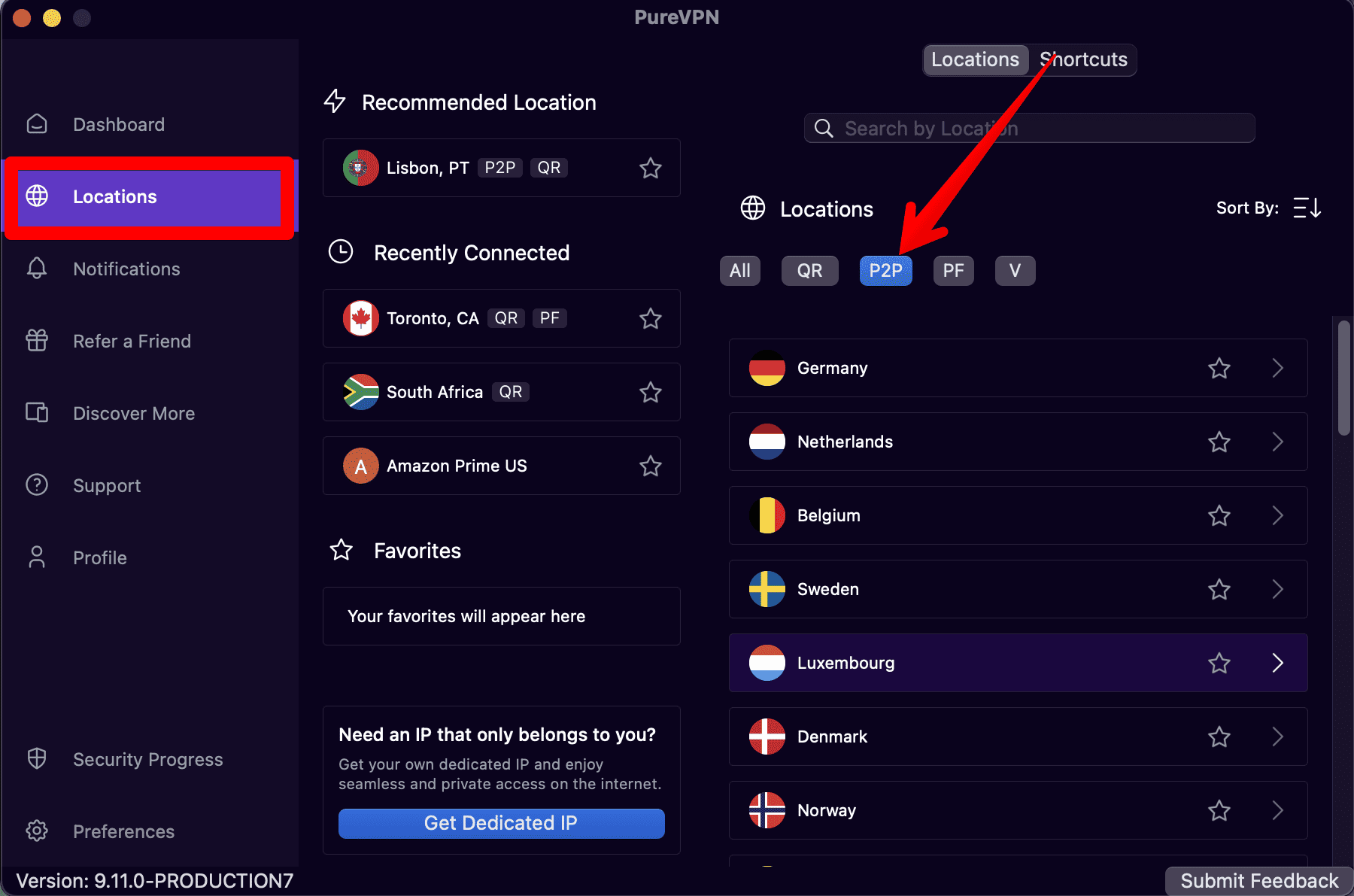Screen dimensions: 1354x896
Task: Click the Search by Location field
Action: pos(978,128)
